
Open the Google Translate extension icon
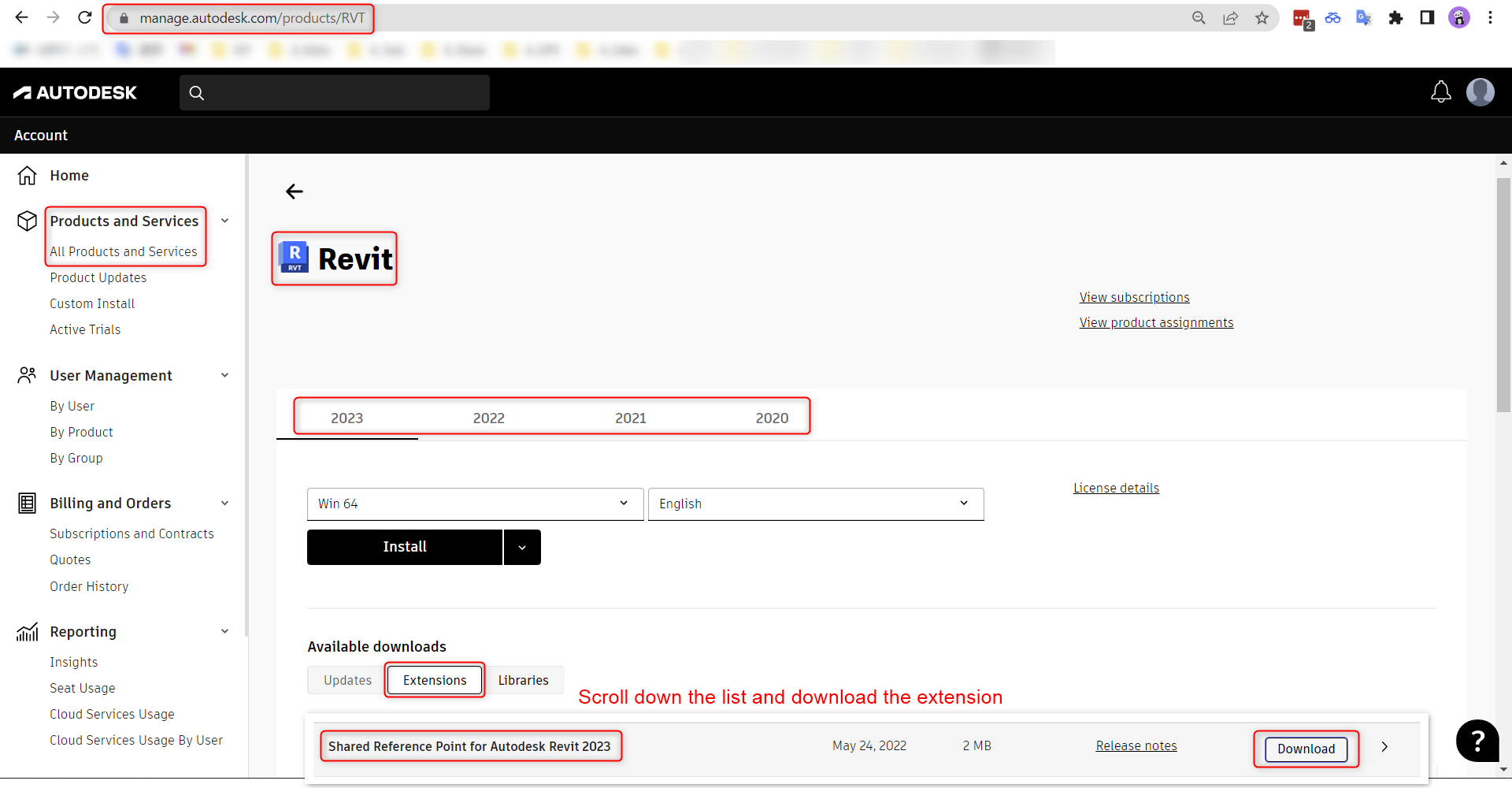click(1364, 18)
